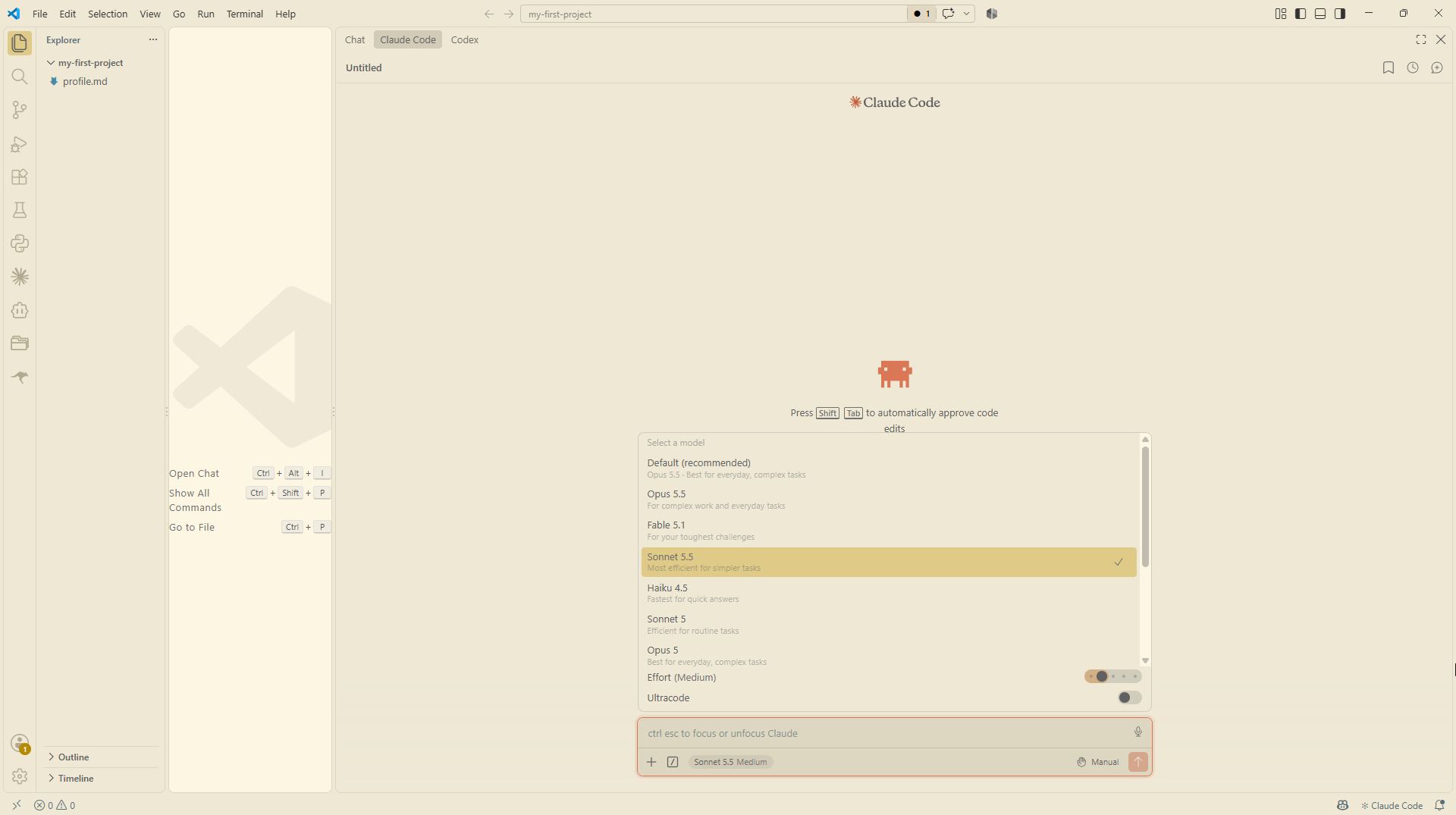Click the slash command icon in prompt box
This screenshot has width=1456, height=815.
[x=673, y=762]
